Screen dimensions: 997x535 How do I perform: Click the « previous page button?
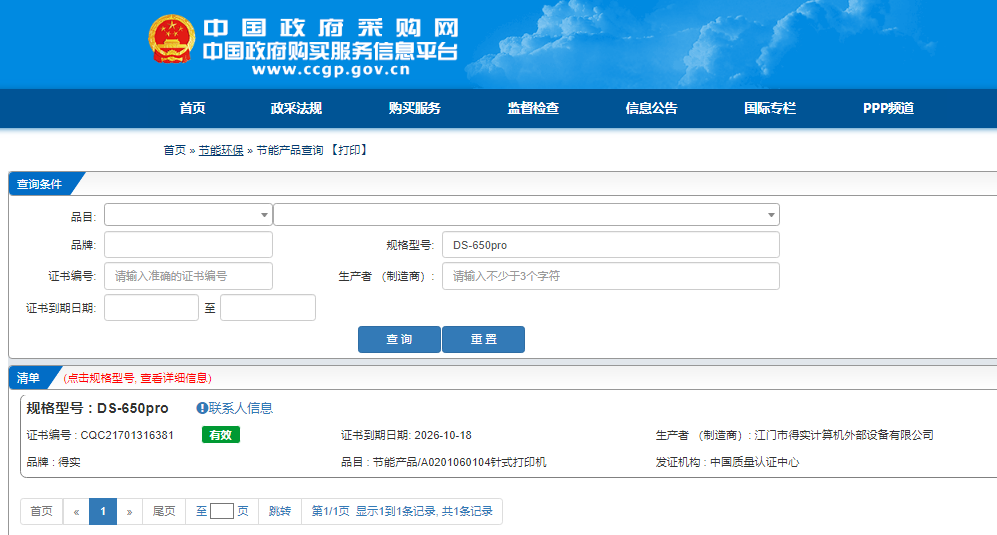pyautogui.click(x=76, y=511)
